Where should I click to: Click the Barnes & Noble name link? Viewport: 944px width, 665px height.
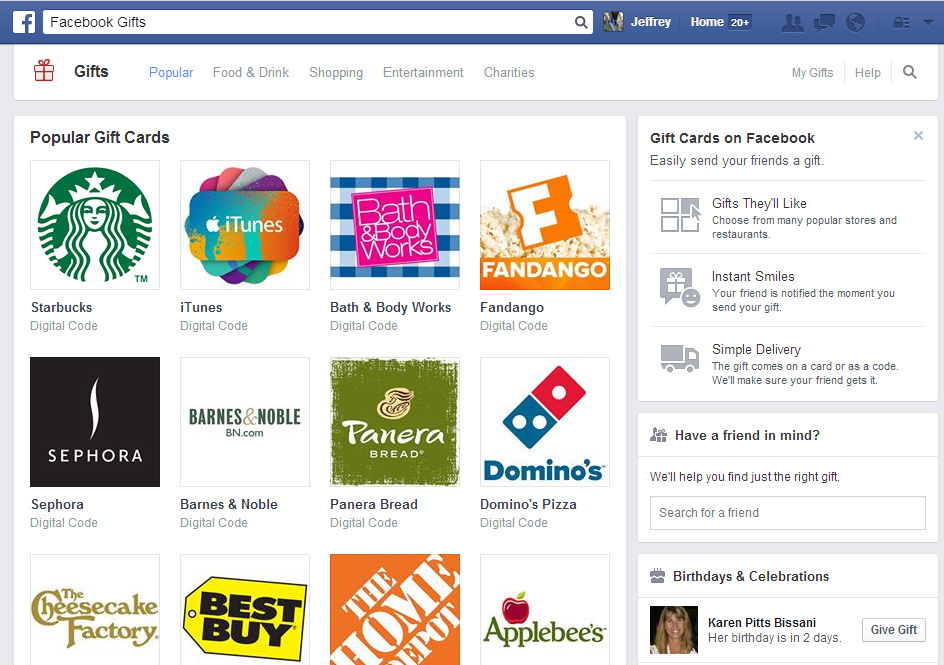point(229,504)
